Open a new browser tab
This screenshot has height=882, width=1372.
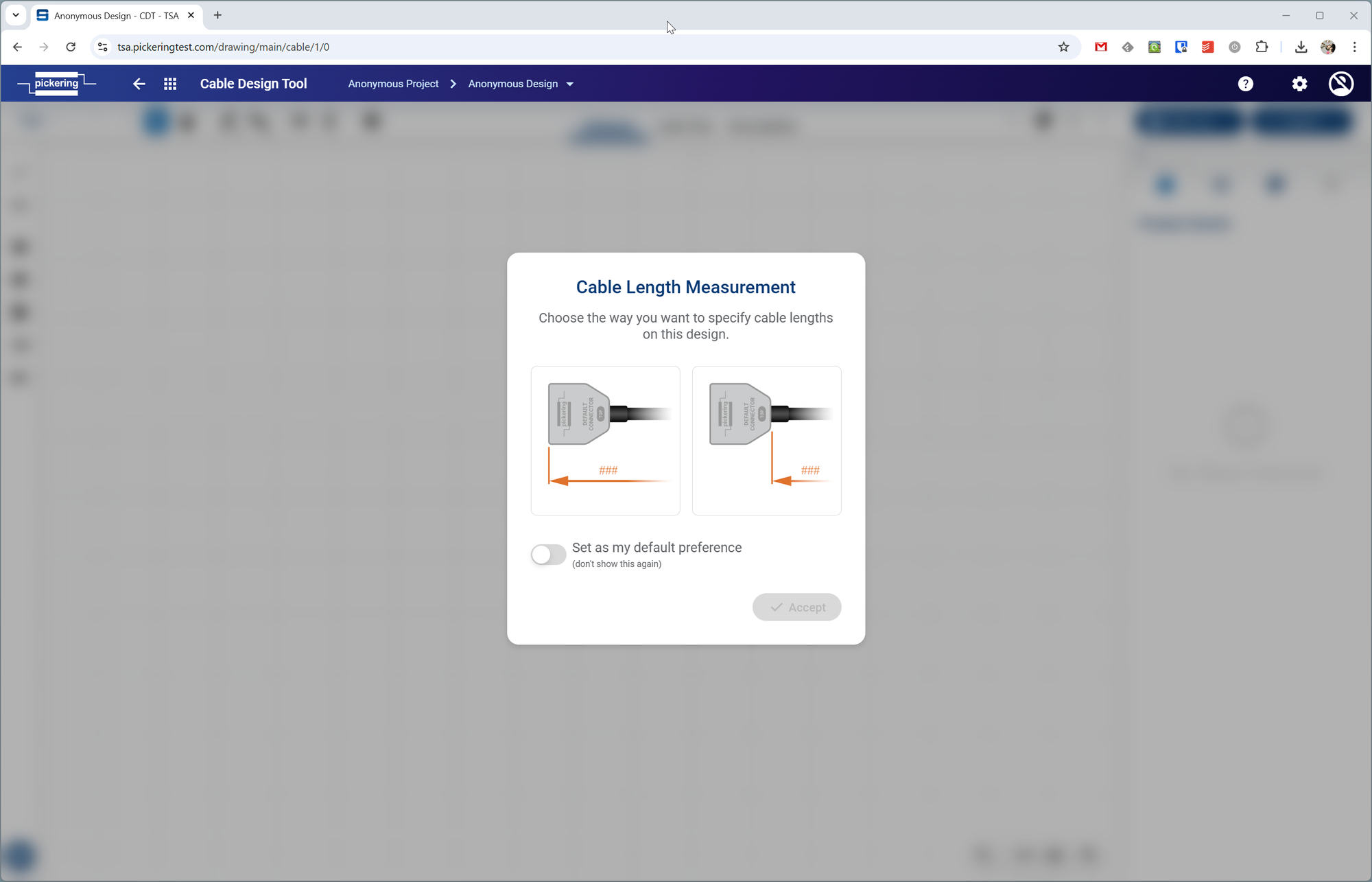click(217, 15)
